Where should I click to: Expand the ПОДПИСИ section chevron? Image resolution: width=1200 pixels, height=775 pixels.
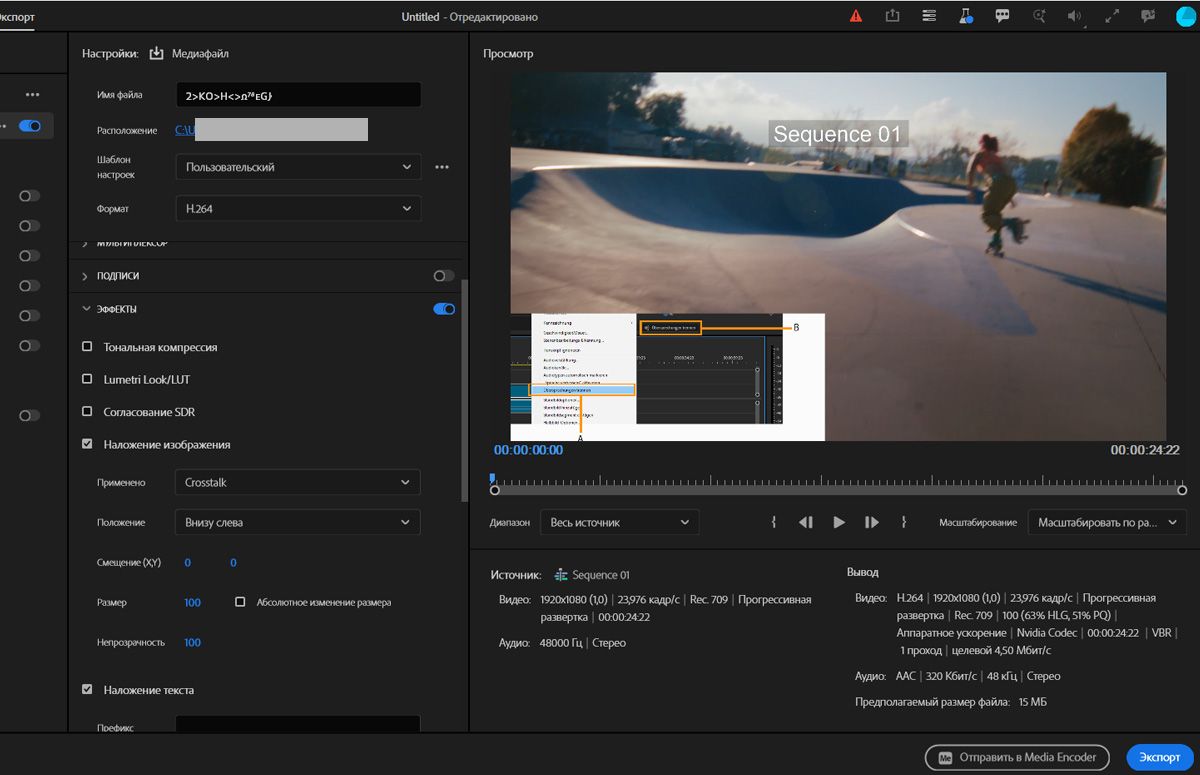pos(86,275)
